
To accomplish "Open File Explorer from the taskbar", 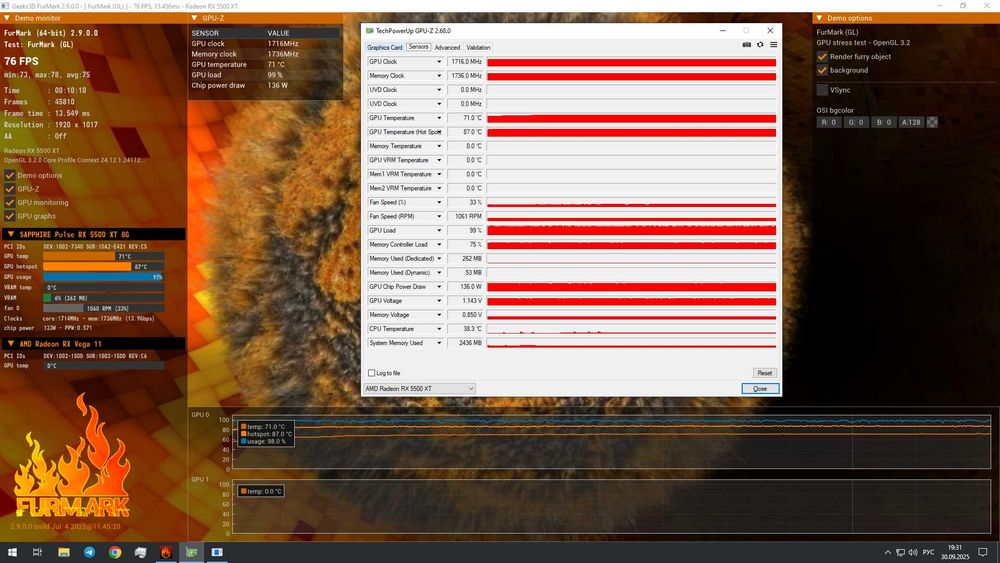I will [64, 552].
